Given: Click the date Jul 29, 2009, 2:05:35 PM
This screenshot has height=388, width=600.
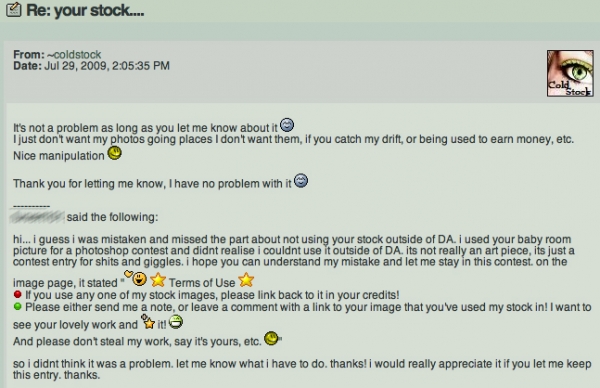Looking at the screenshot, I should (107, 66).
